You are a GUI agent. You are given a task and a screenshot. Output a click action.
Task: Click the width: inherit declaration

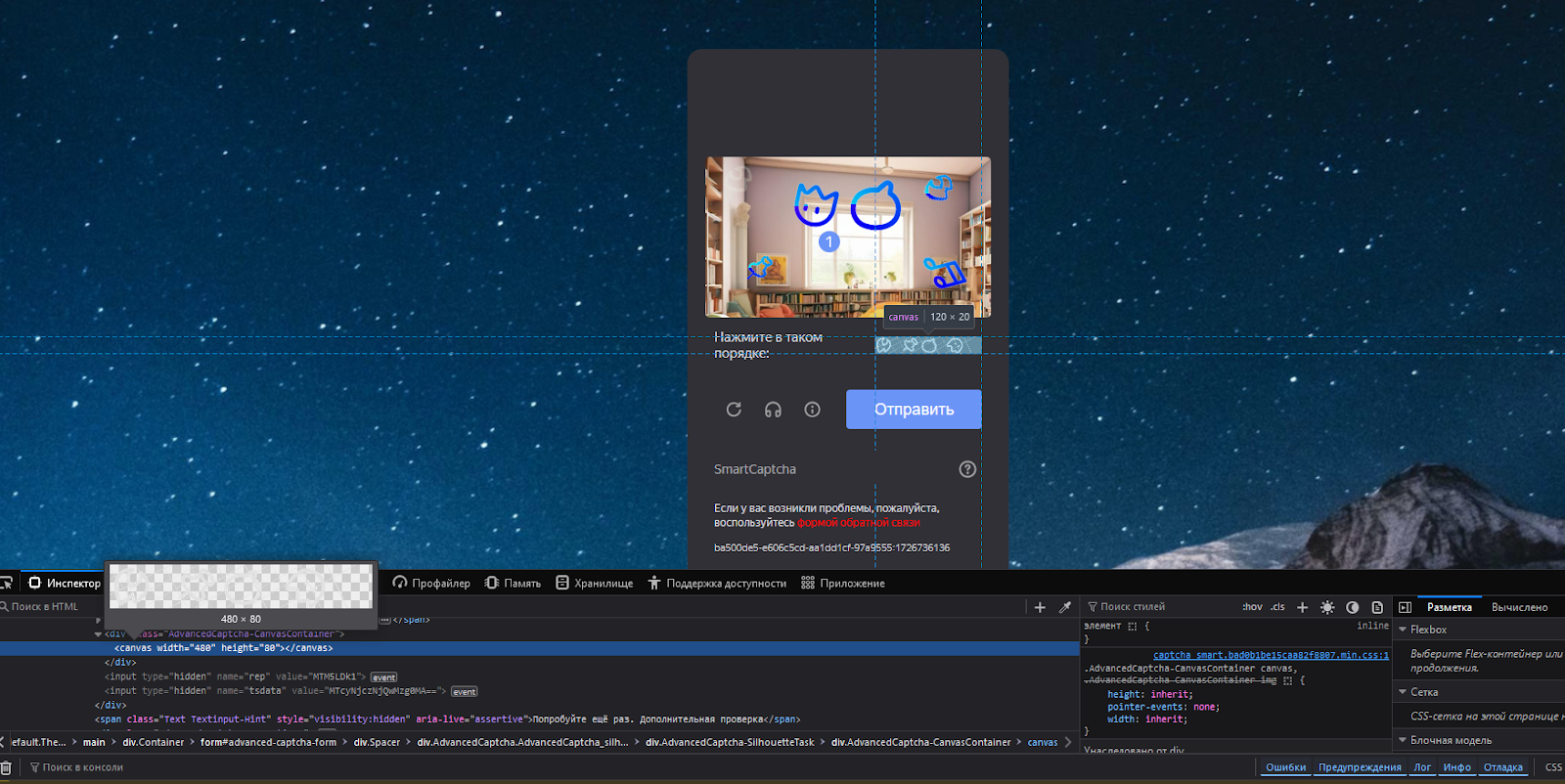[1147, 719]
